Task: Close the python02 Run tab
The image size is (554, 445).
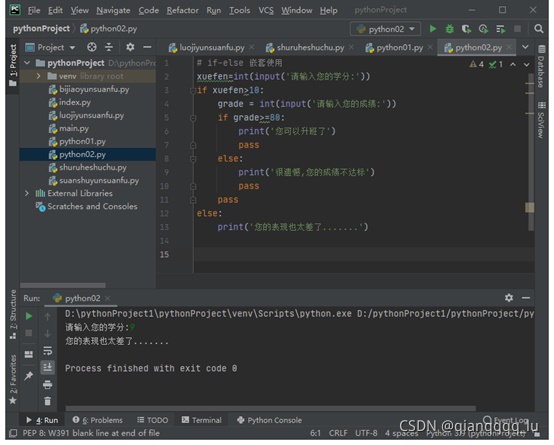Action: [108, 298]
